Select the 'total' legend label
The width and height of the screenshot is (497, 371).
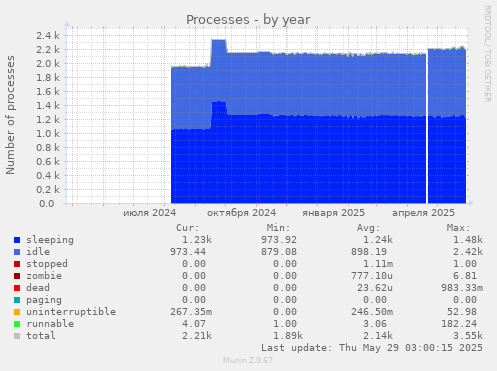click(x=41, y=336)
